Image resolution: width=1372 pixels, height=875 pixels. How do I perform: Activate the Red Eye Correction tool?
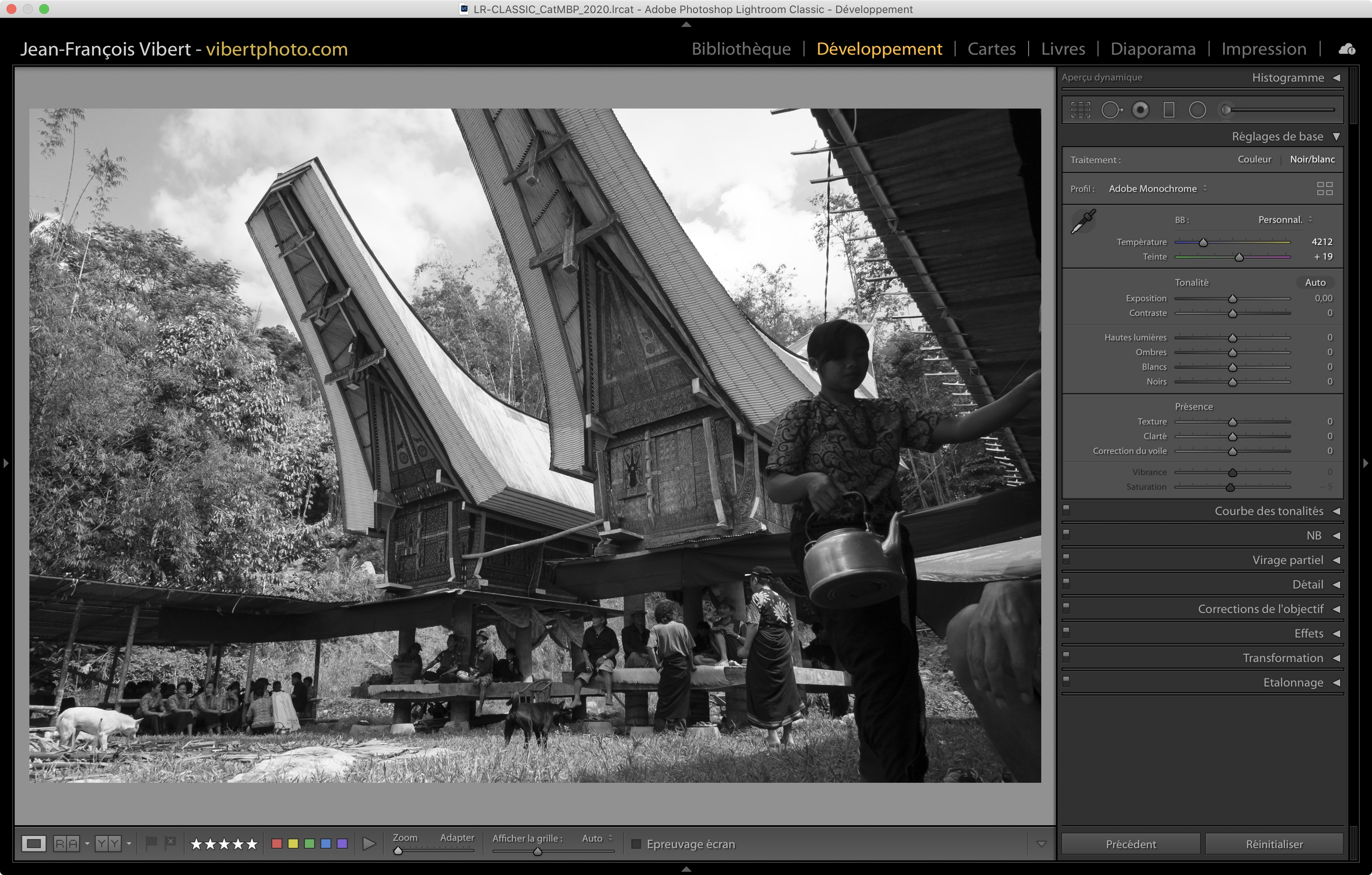coord(1140,110)
